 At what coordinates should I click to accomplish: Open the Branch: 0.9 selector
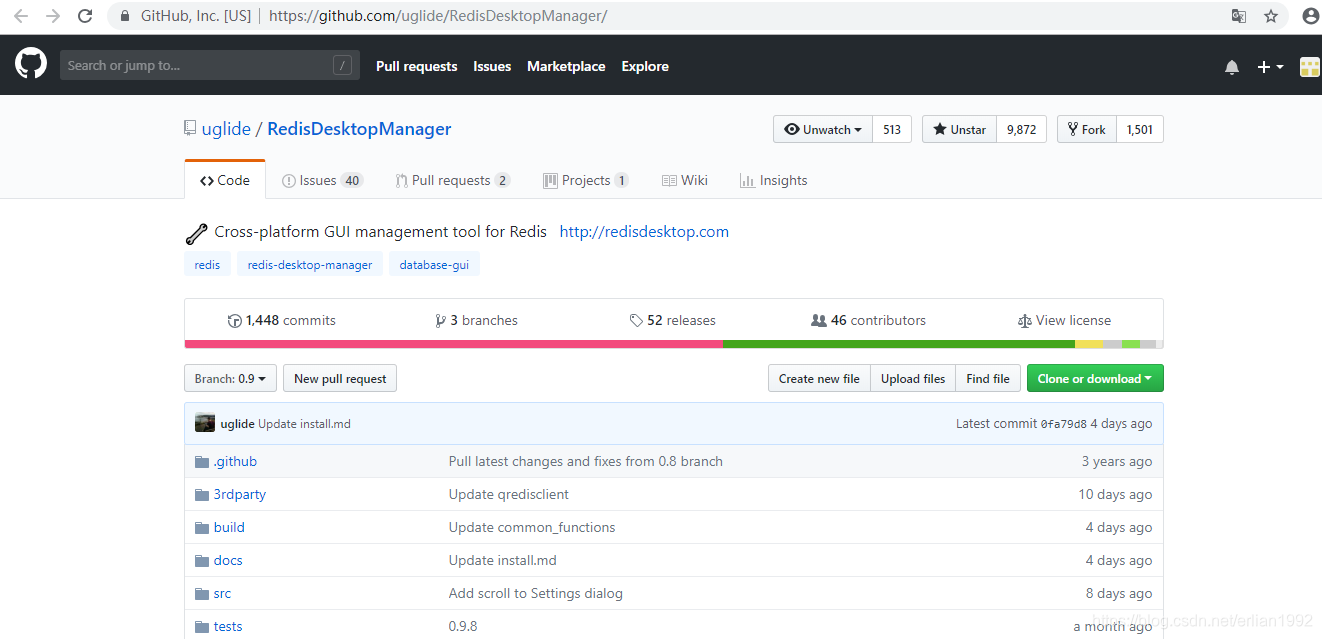pos(231,379)
